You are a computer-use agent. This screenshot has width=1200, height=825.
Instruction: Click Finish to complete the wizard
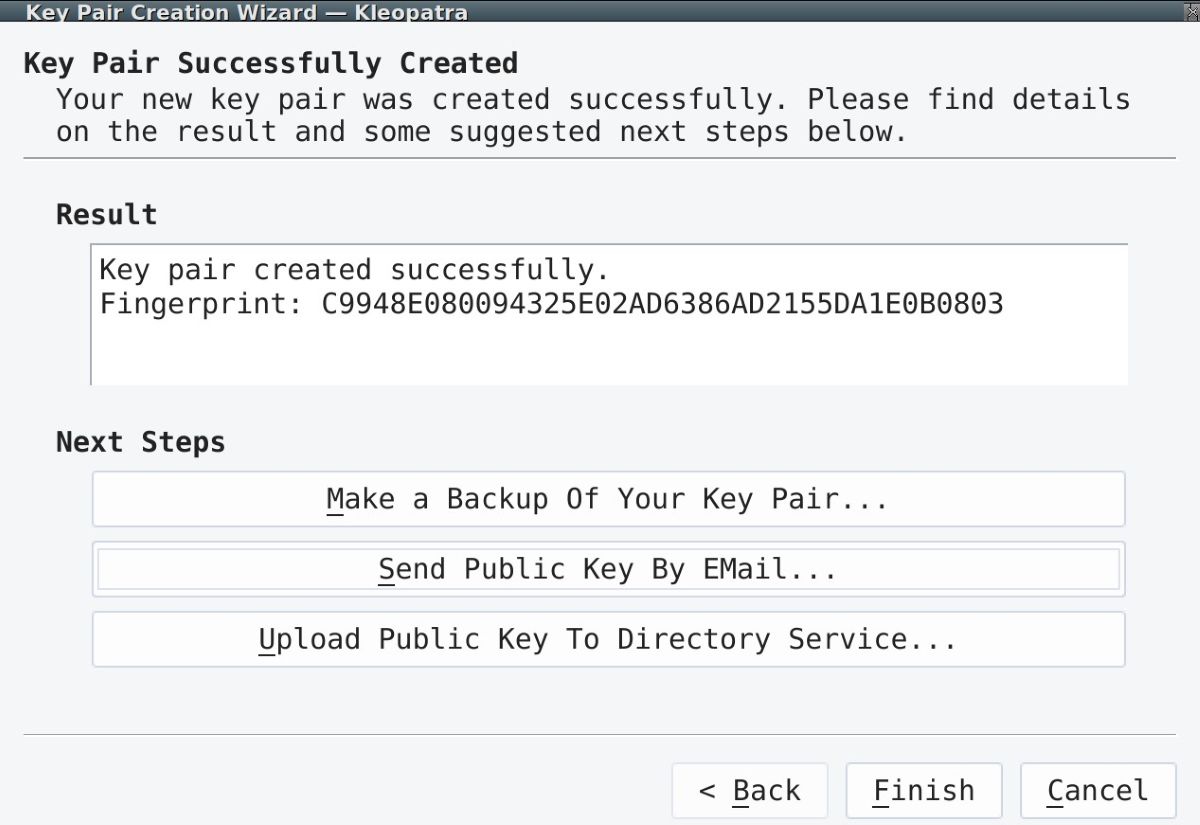[924, 791]
